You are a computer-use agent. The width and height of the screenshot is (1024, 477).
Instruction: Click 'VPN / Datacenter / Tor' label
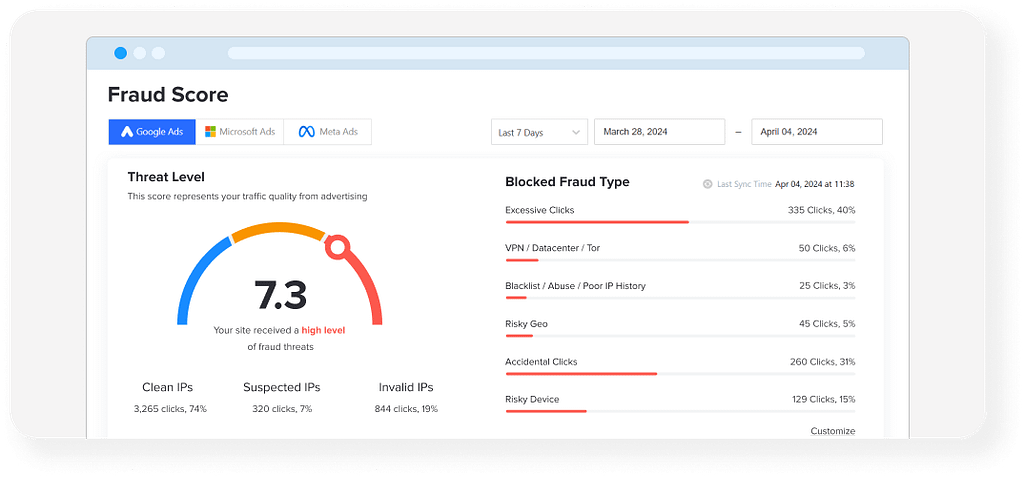coord(552,248)
